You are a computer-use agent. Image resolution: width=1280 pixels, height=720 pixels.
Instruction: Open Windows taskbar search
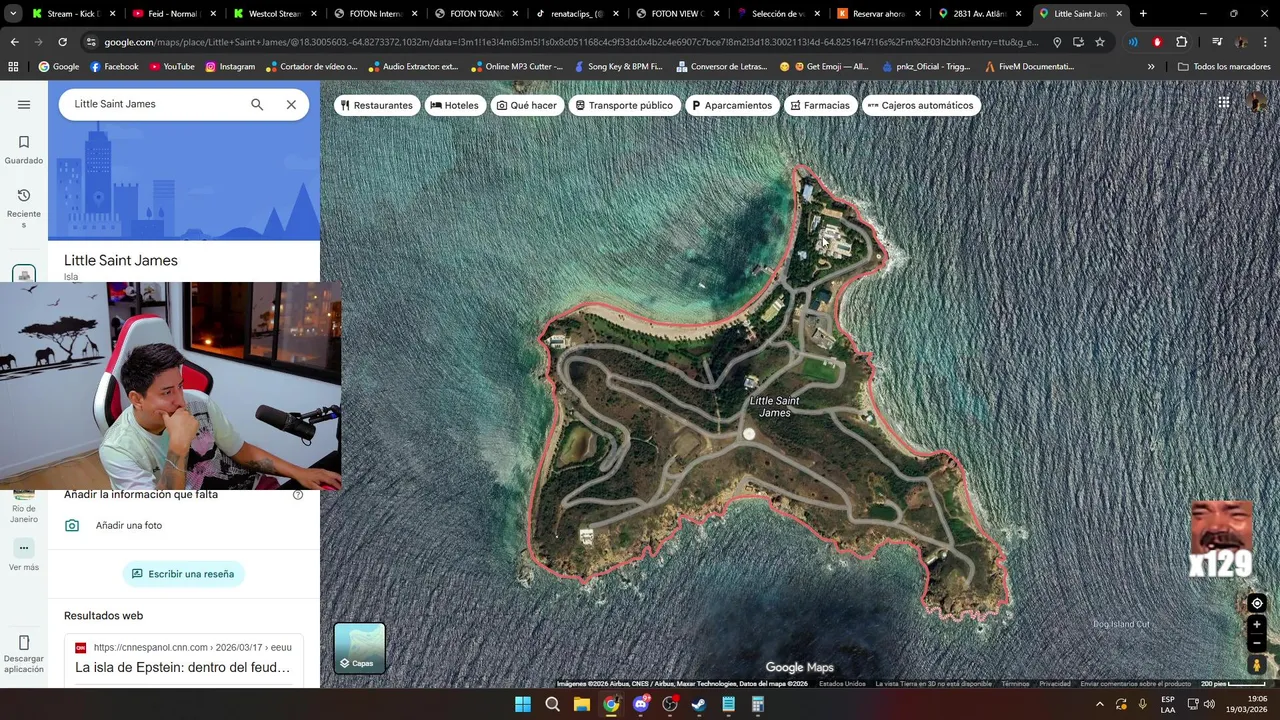[x=552, y=704]
